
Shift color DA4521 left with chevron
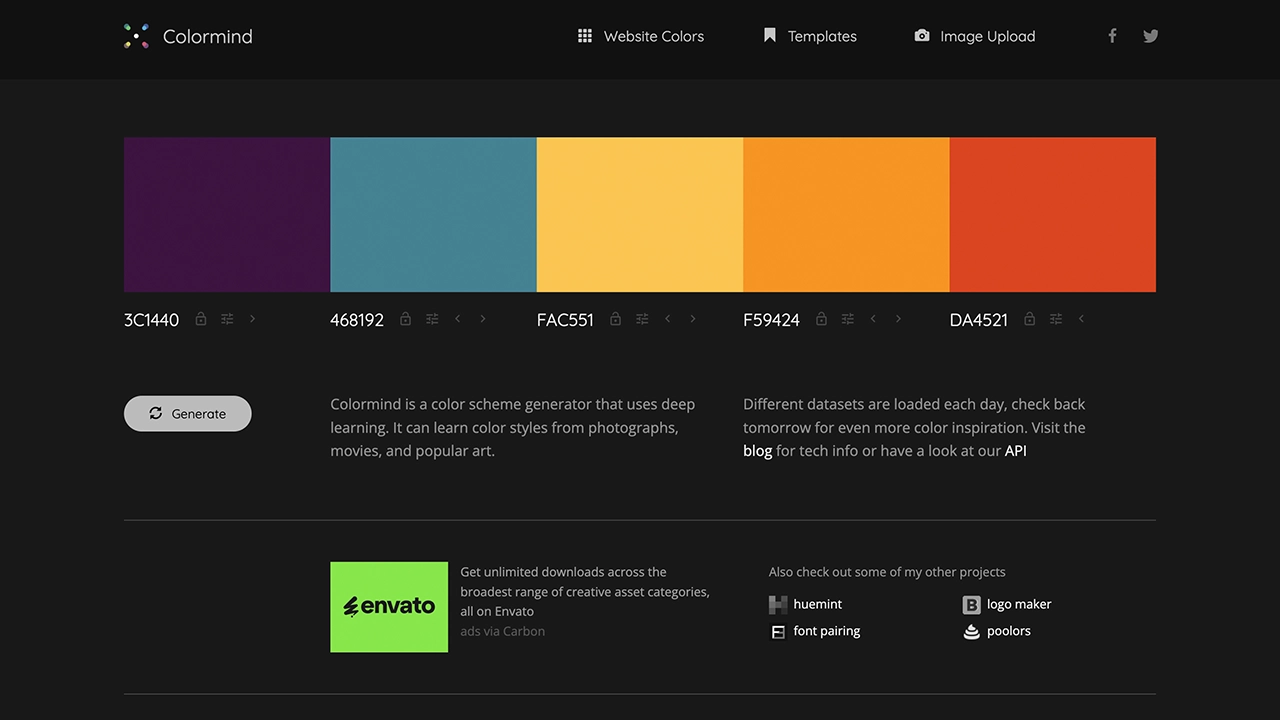point(1081,319)
